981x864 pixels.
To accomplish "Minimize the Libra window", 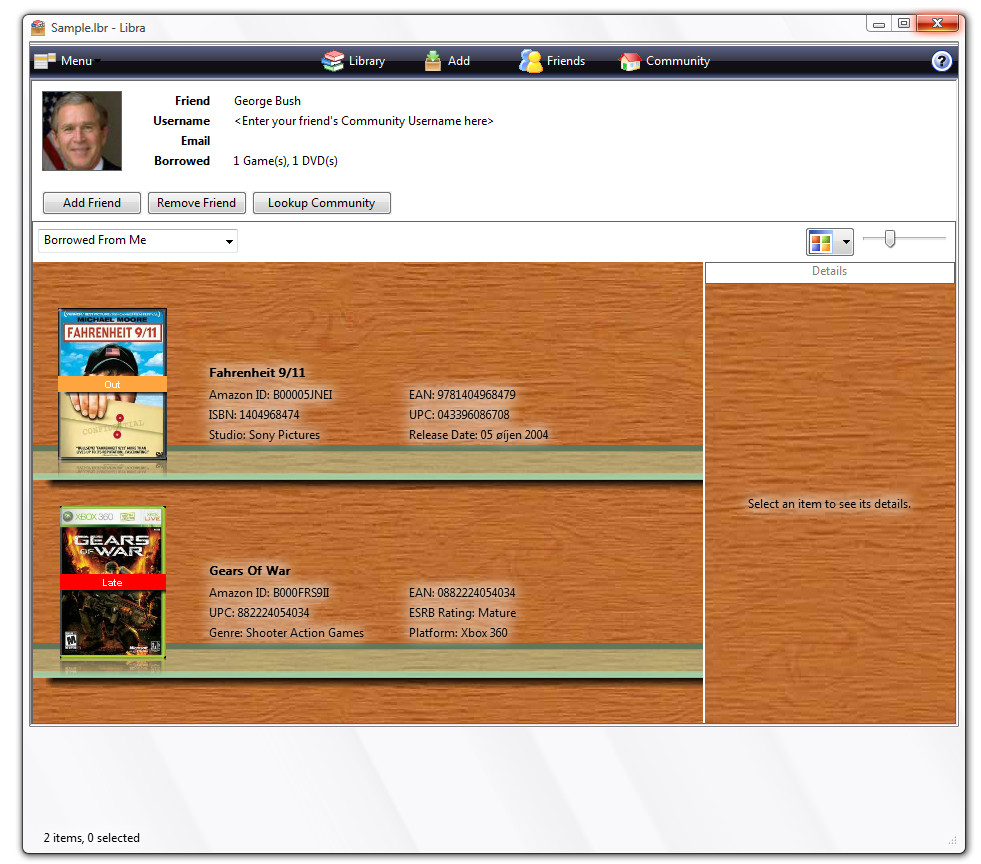I will (879, 24).
